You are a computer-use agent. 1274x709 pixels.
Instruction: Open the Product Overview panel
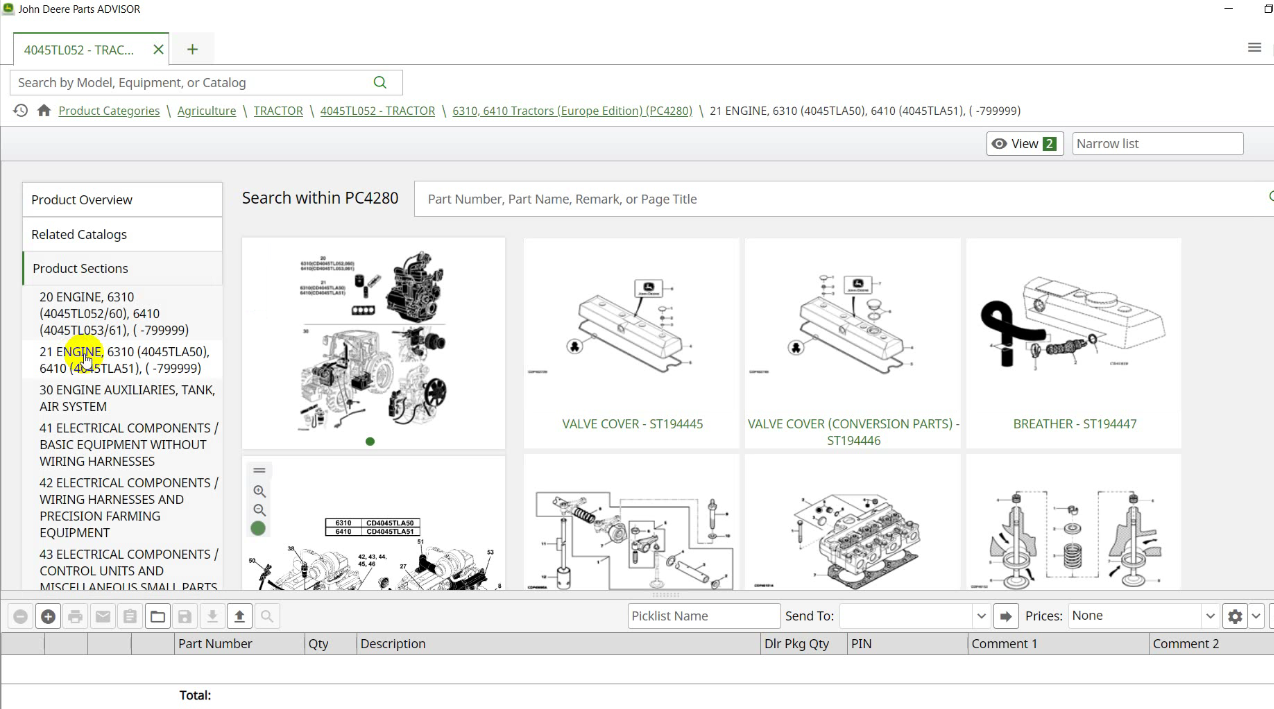[x=122, y=200]
